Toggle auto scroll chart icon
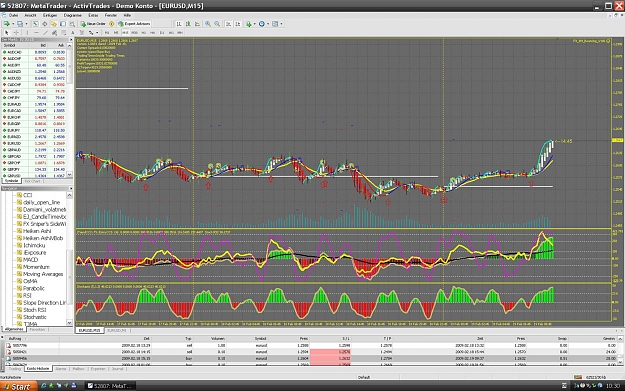 coord(228,24)
